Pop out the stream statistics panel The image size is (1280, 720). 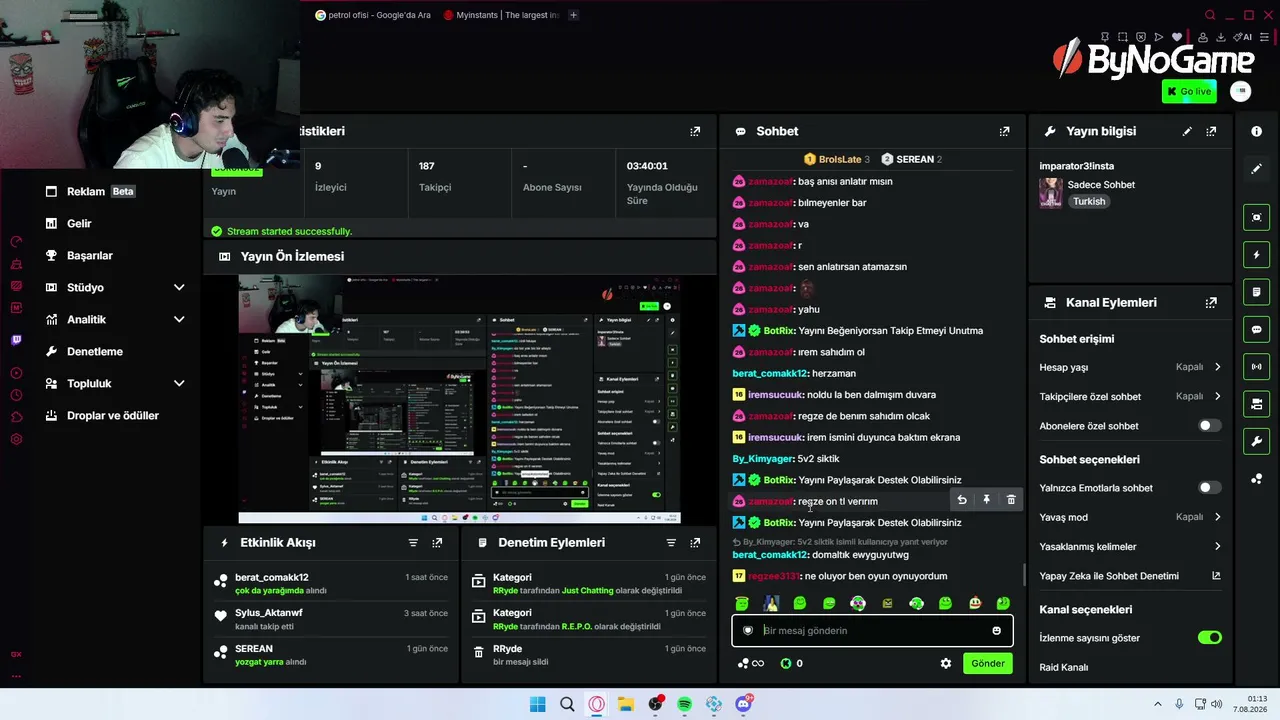point(695,131)
